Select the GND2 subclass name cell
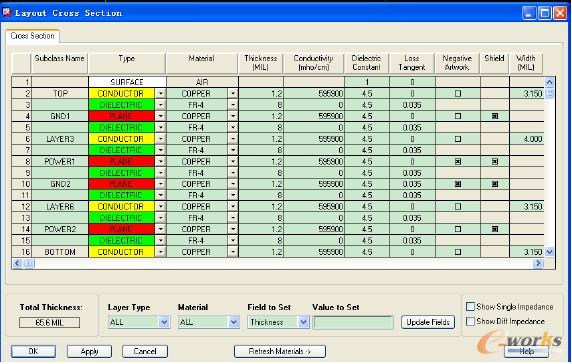This screenshot has height=364, width=572. pos(60,184)
